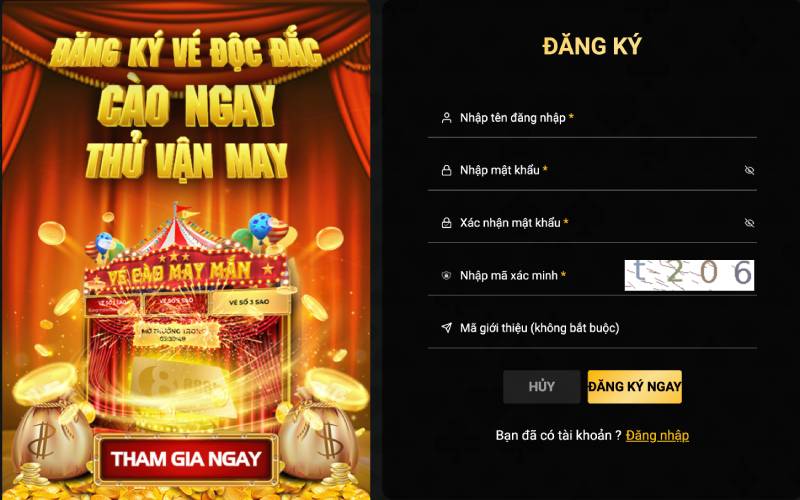The image size is (800, 500).
Task: Click the padlock icon beside password field
Action: pos(446,170)
